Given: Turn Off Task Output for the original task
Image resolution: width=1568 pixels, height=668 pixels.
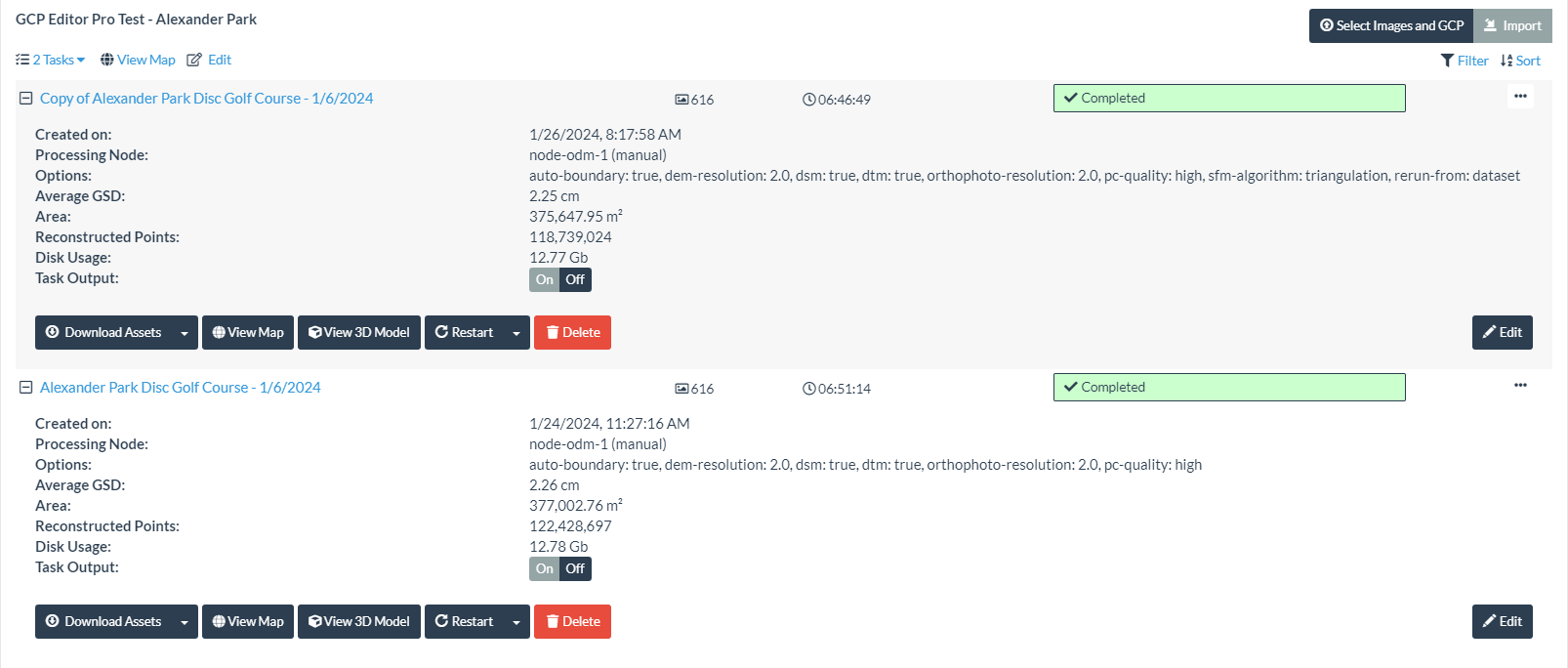Looking at the screenshot, I should click(x=575, y=568).
